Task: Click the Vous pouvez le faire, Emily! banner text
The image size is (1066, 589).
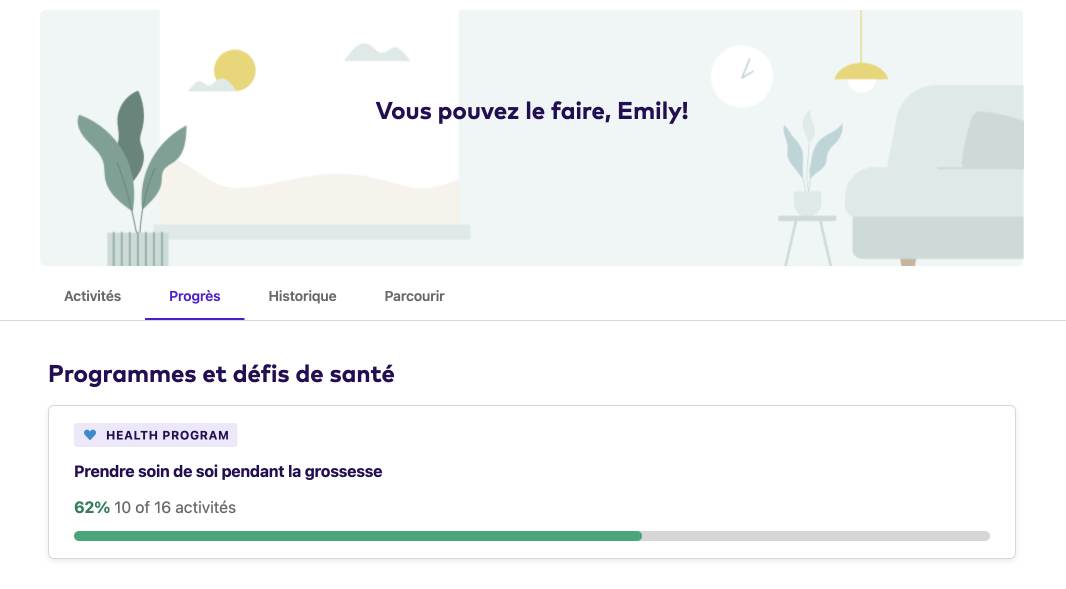Action: pos(532,109)
